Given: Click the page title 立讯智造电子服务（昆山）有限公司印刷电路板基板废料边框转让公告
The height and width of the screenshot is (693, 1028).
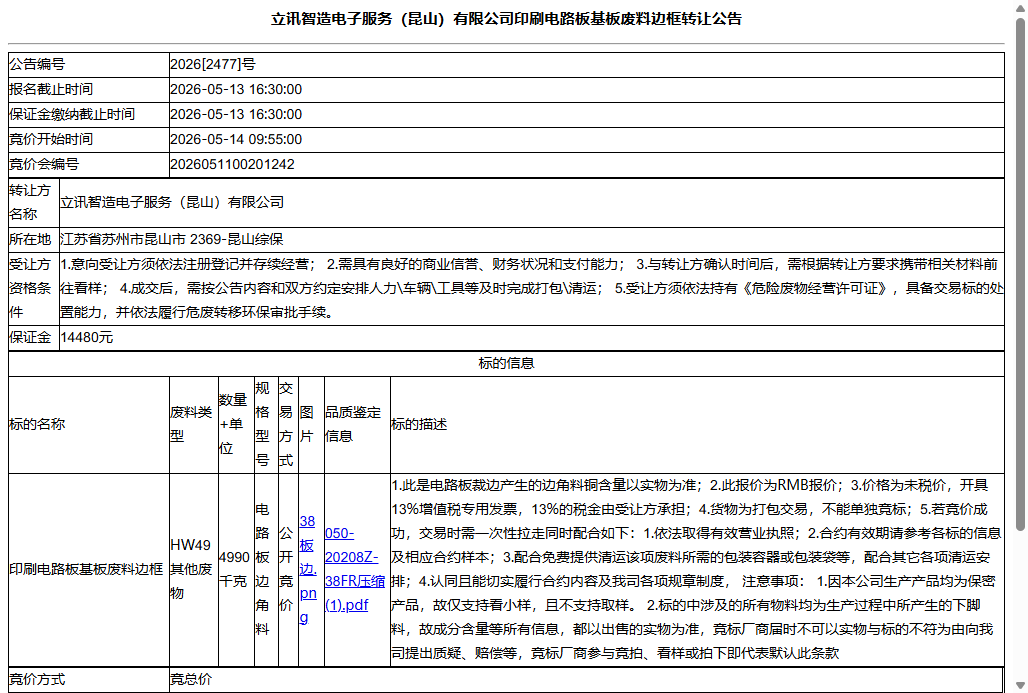Looking at the screenshot, I should 506,19.
